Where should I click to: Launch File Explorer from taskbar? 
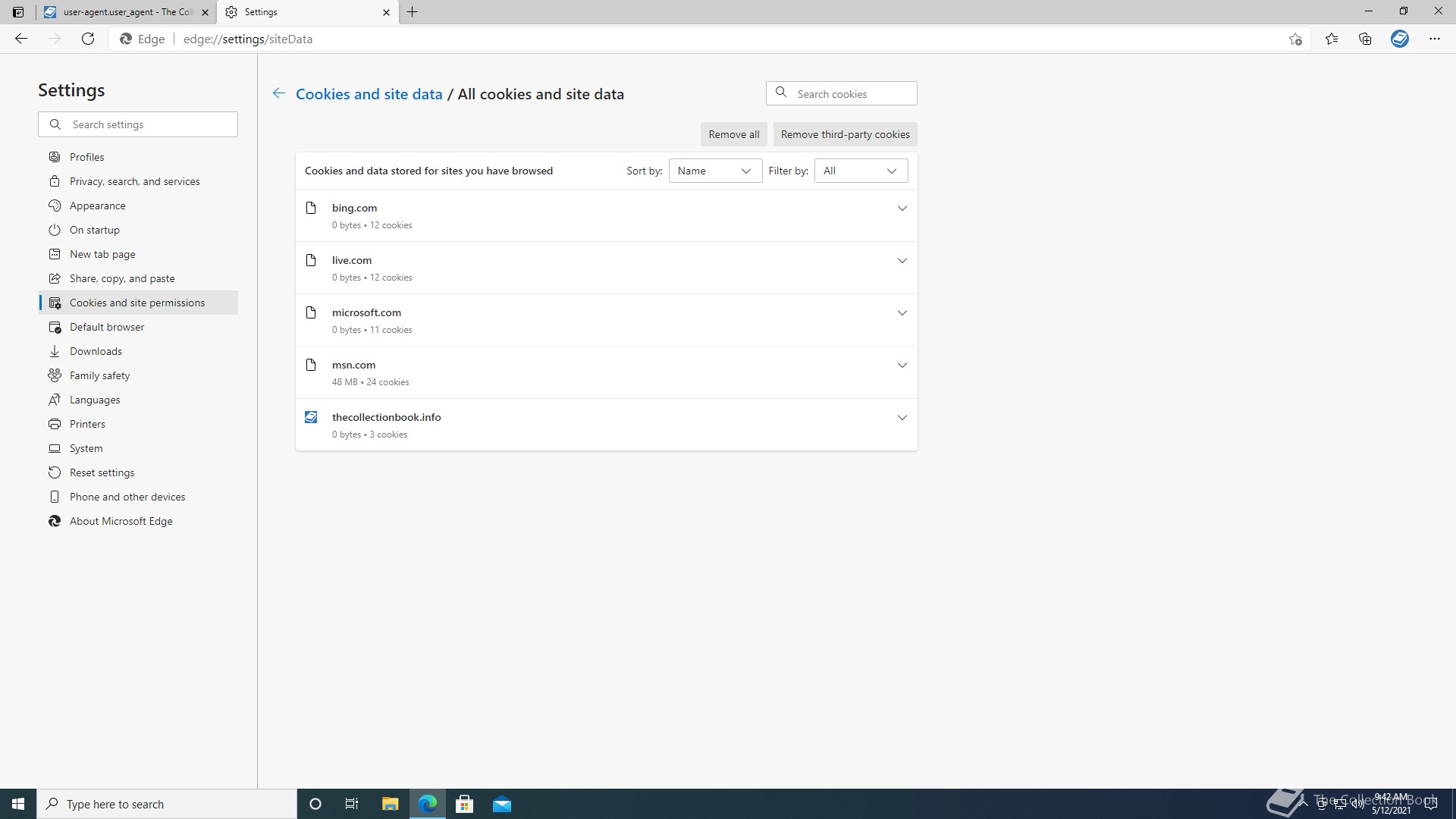(x=390, y=804)
